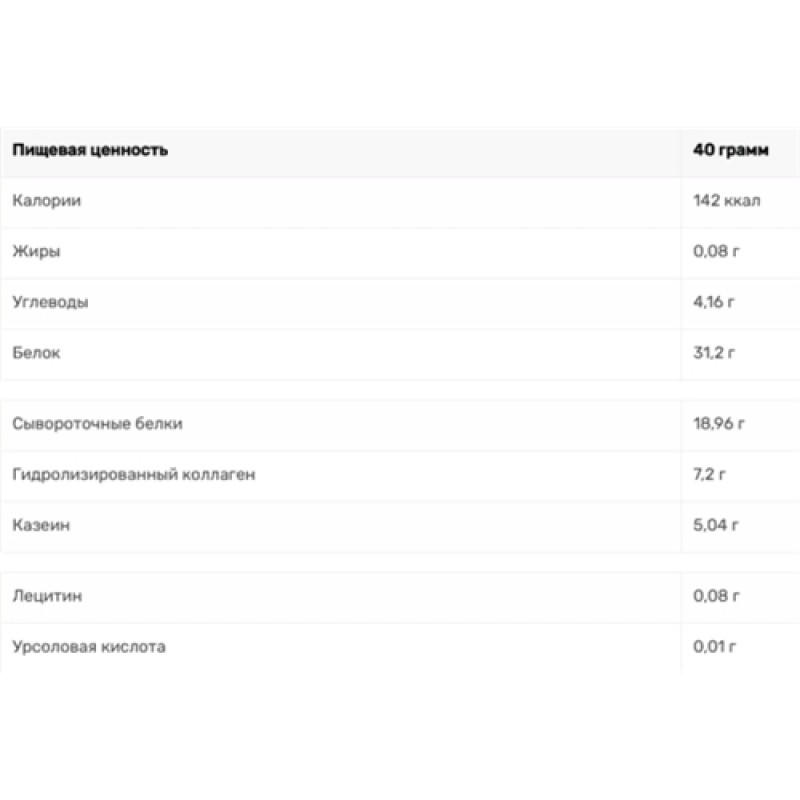Image resolution: width=800 pixels, height=800 pixels.
Task: Select the "7,2 г" collagen value
Action: click(709, 474)
